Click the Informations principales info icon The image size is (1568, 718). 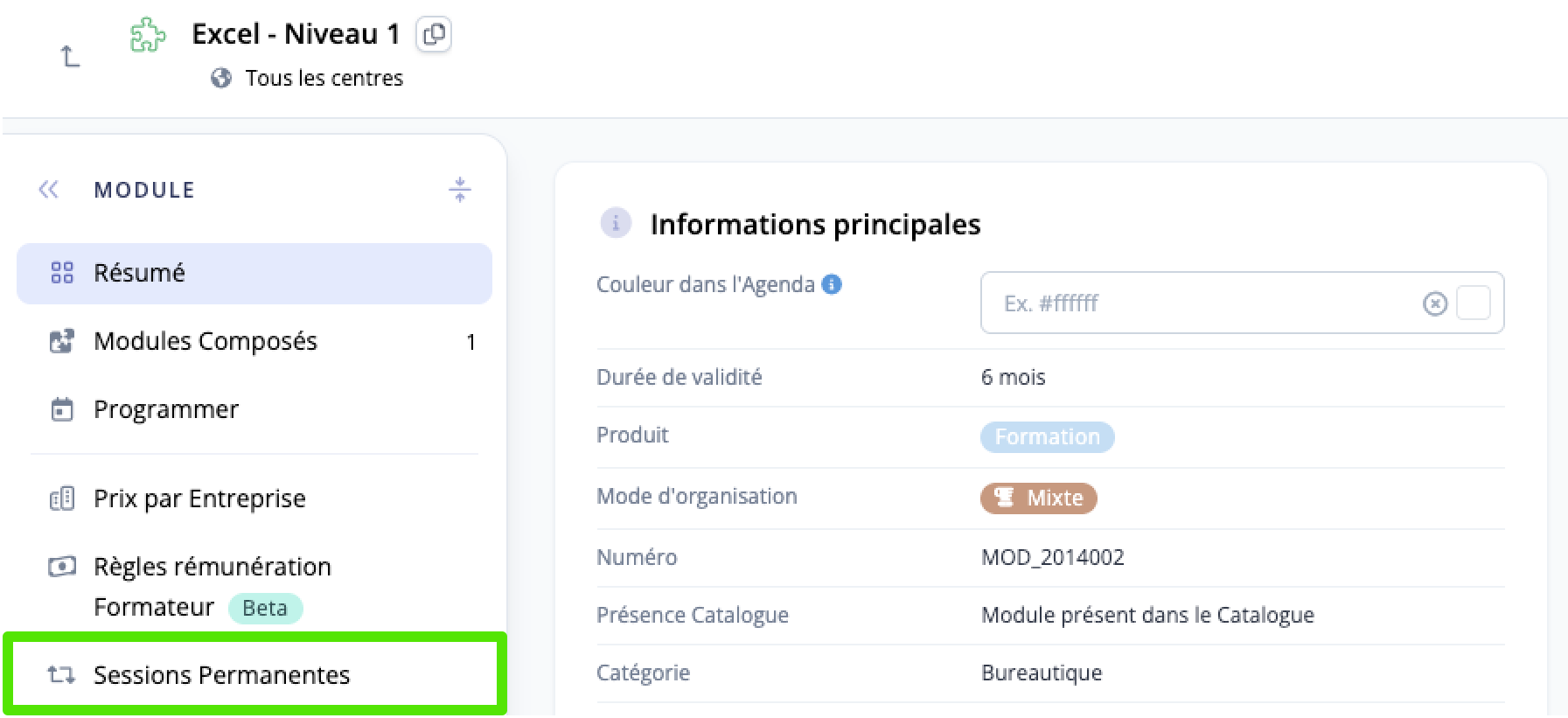point(616,223)
